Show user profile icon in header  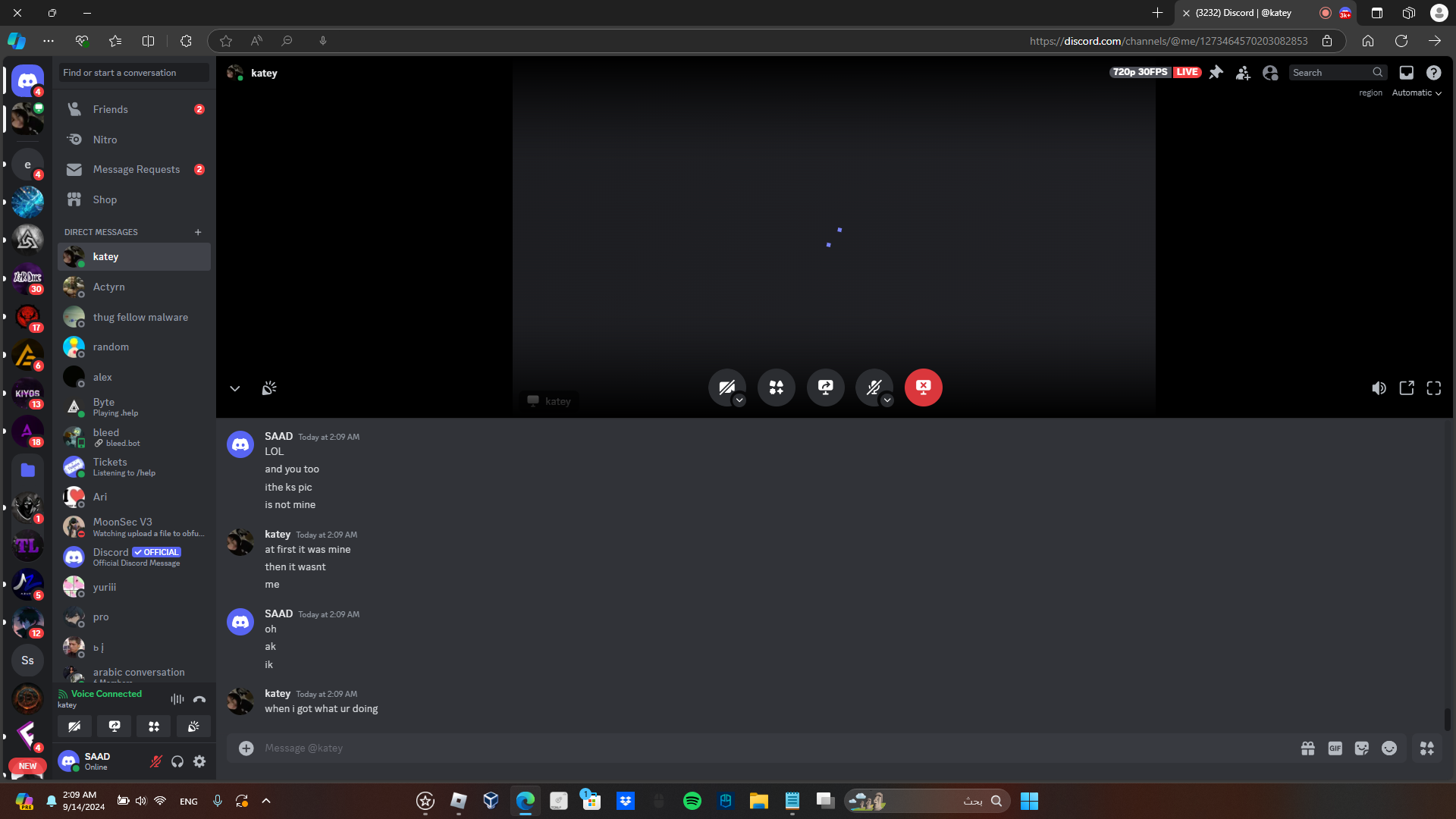point(1270,73)
